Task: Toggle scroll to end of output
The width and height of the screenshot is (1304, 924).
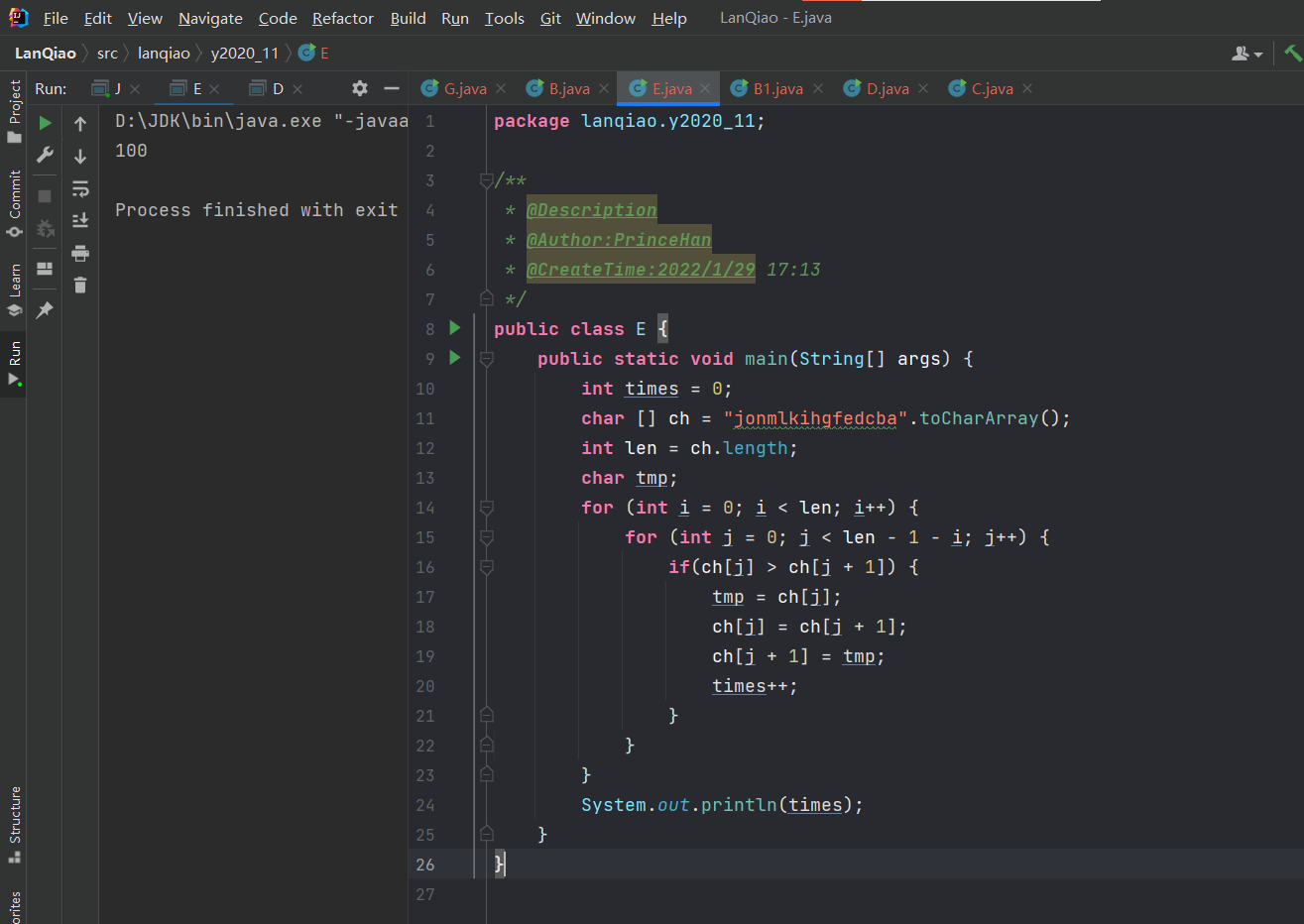Action: (x=80, y=220)
